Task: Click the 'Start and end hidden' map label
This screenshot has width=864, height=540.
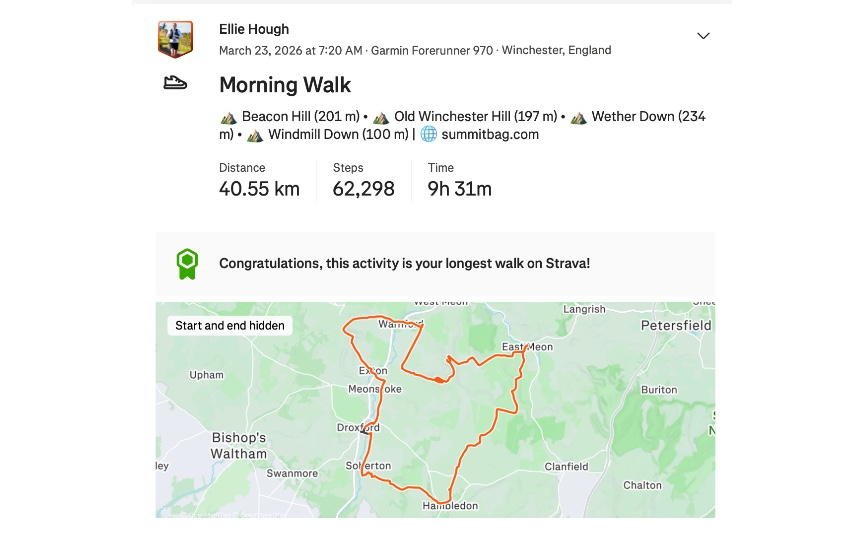Action: tap(230, 325)
